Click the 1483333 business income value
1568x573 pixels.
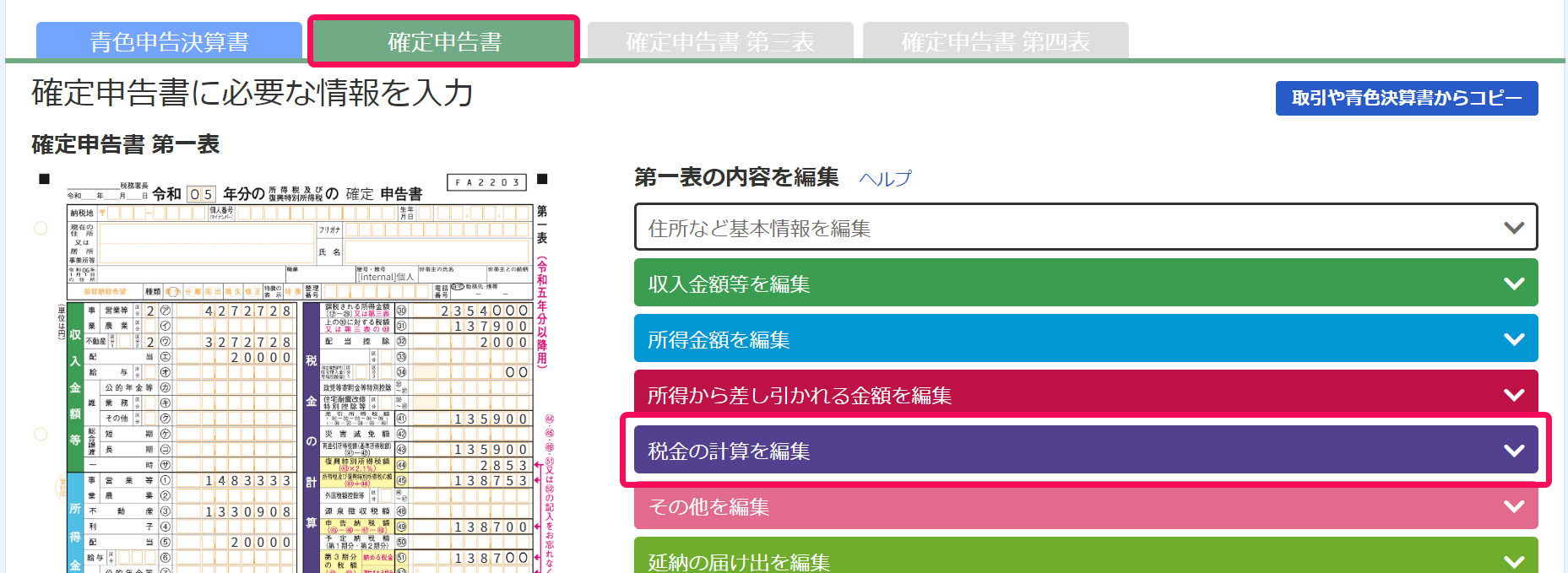click(247, 480)
